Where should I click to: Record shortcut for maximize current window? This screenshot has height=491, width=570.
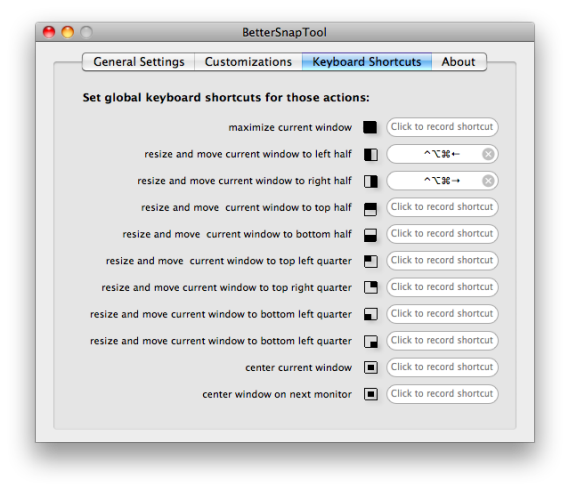(x=442, y=127)
